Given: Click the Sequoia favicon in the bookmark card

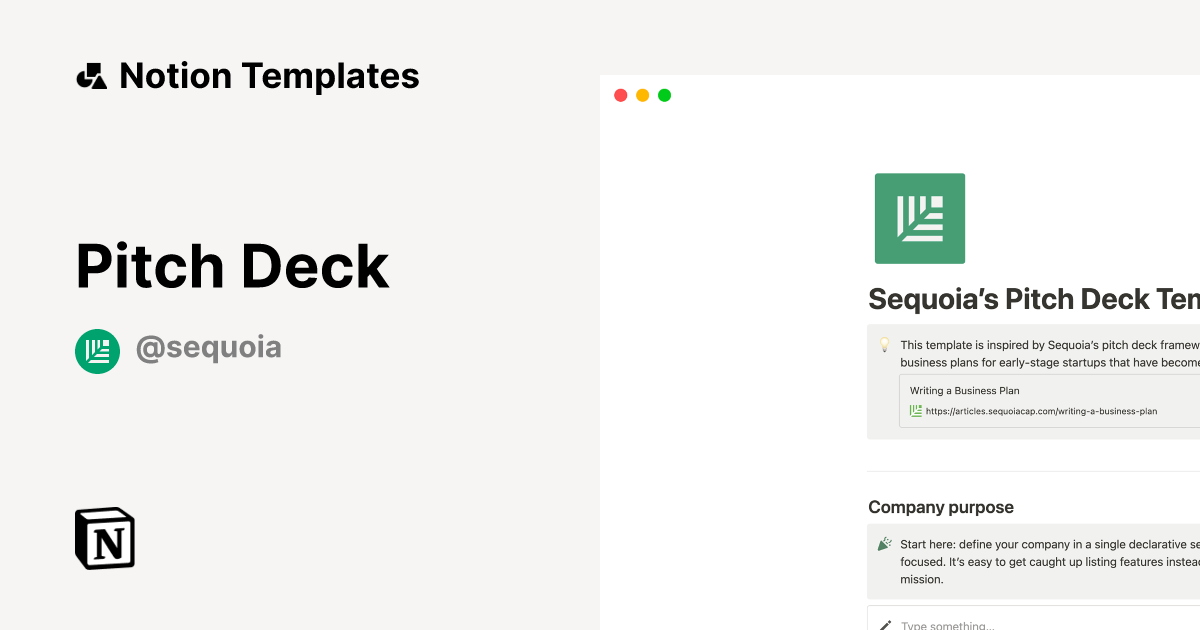Looking at the screenshot, I should point(915,411).
